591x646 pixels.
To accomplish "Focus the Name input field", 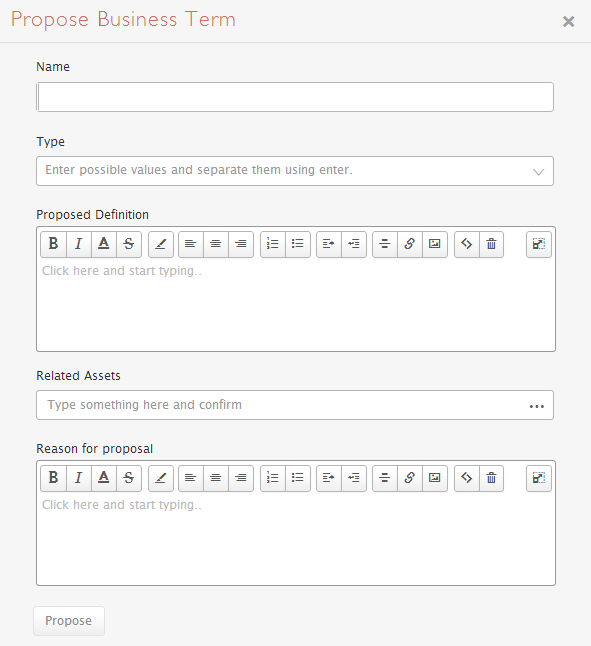I will pos(295,97).
